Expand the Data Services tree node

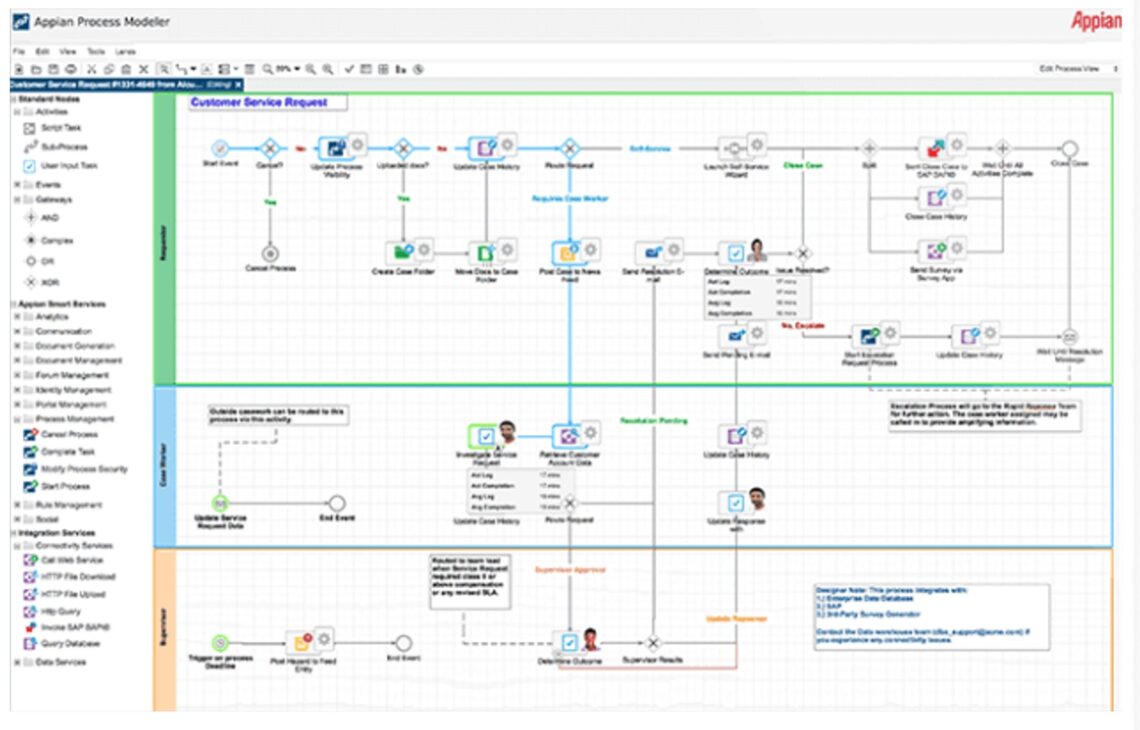pos(17,662)
